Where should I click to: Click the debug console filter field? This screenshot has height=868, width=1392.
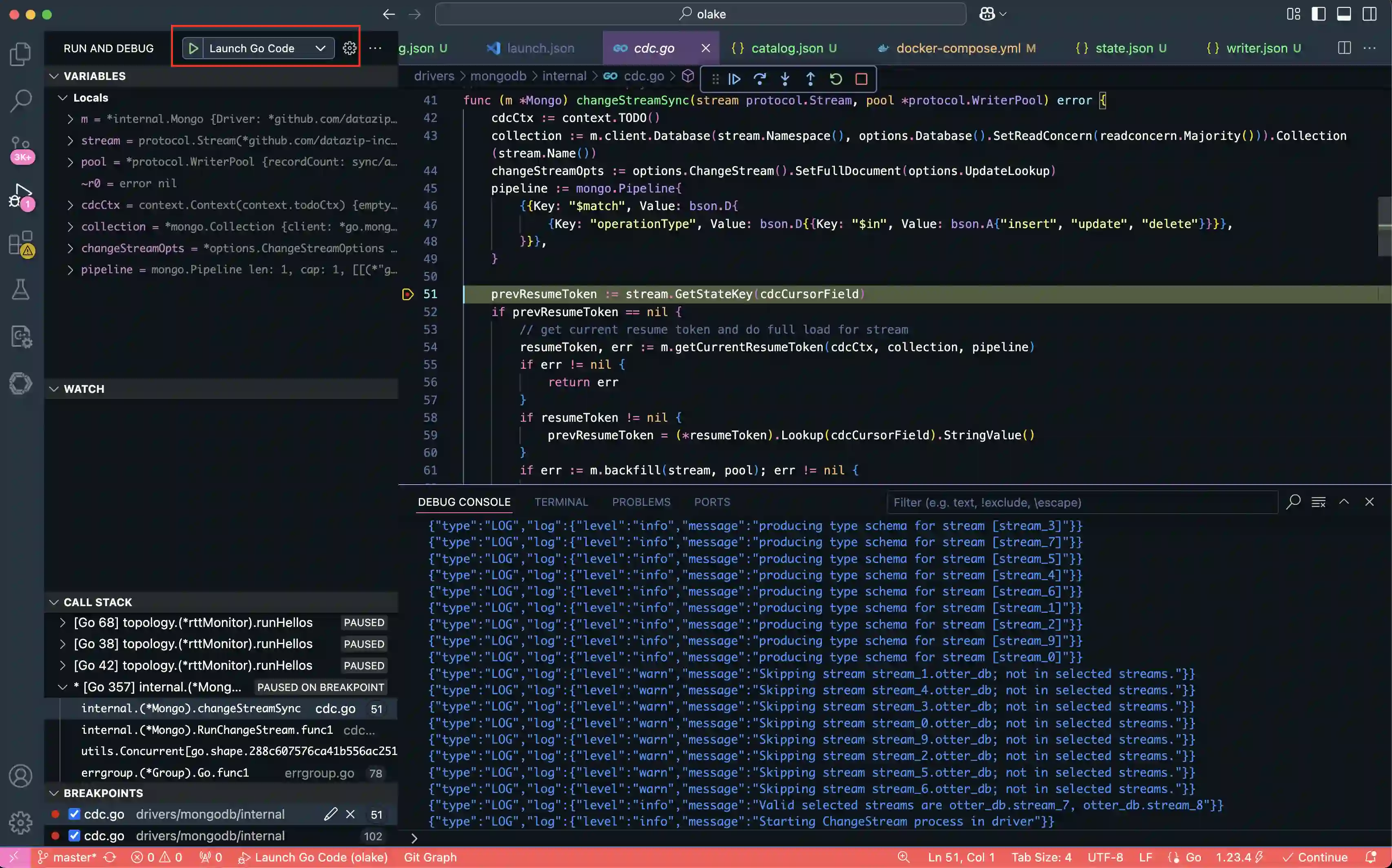[1082, 502]
